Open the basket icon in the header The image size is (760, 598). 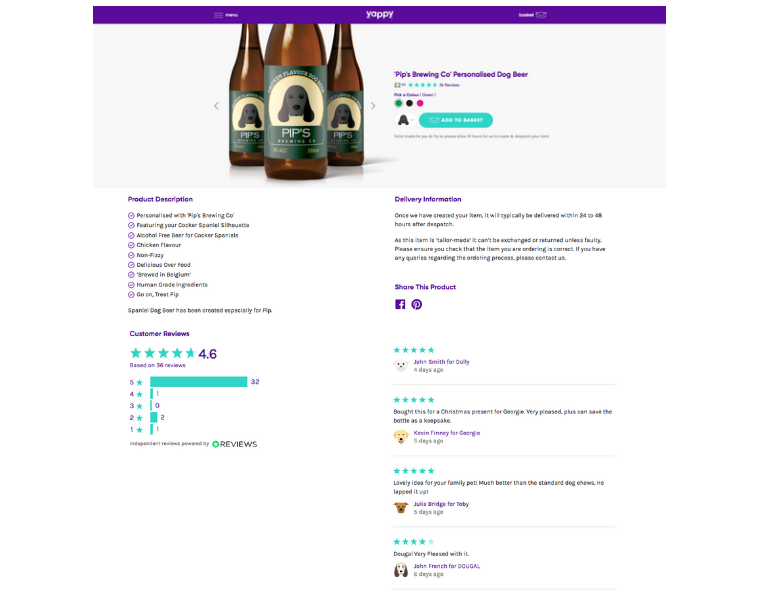tap(533, 15)
